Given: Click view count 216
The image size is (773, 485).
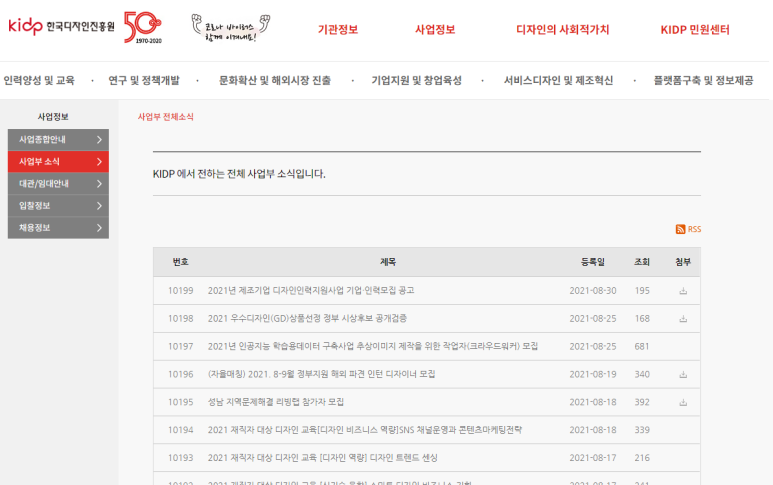Looking at the screenshot, I should (x=642, y=458).
